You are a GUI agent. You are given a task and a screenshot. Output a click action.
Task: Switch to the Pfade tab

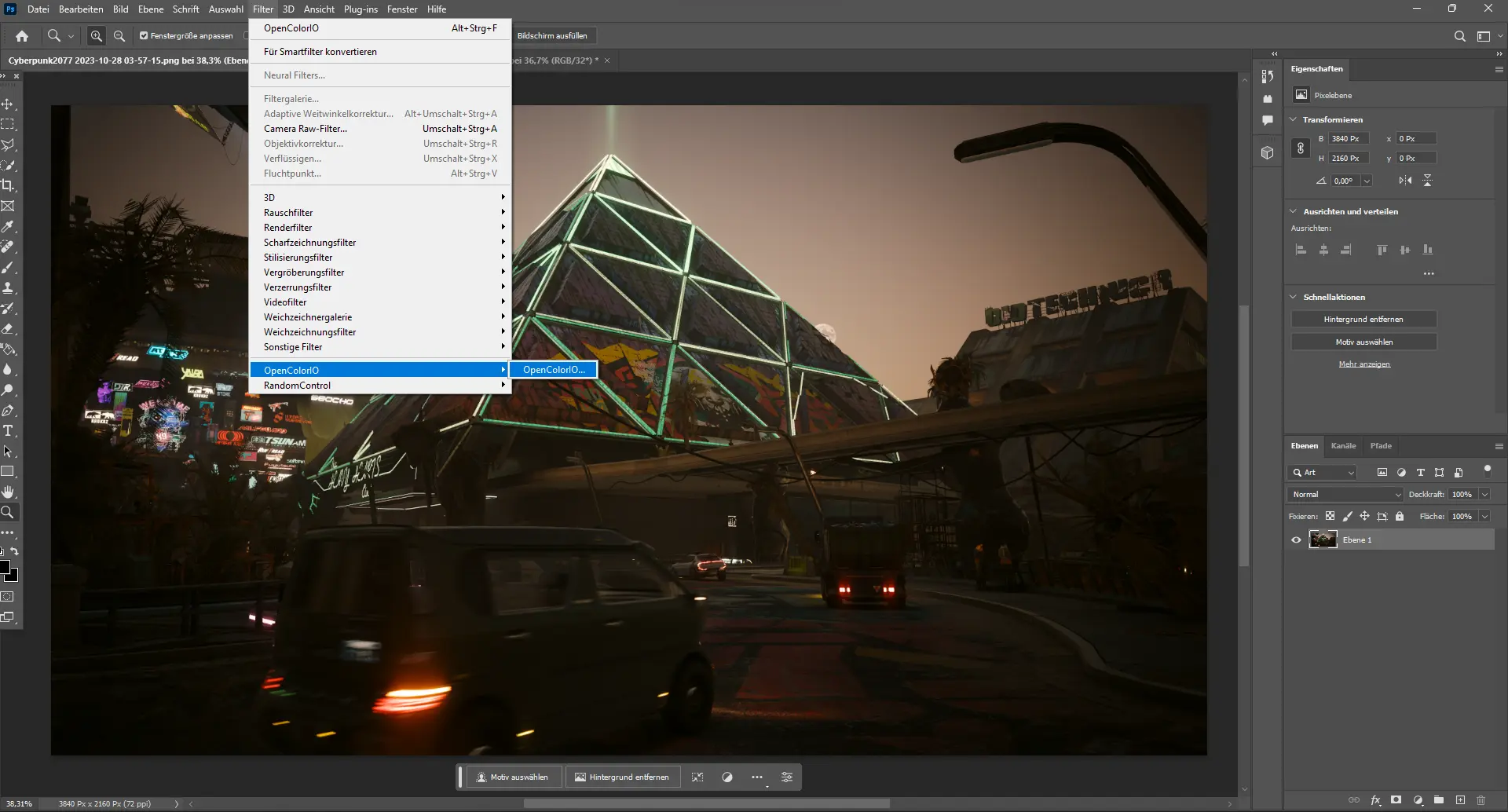click(x=1381, y=446)
